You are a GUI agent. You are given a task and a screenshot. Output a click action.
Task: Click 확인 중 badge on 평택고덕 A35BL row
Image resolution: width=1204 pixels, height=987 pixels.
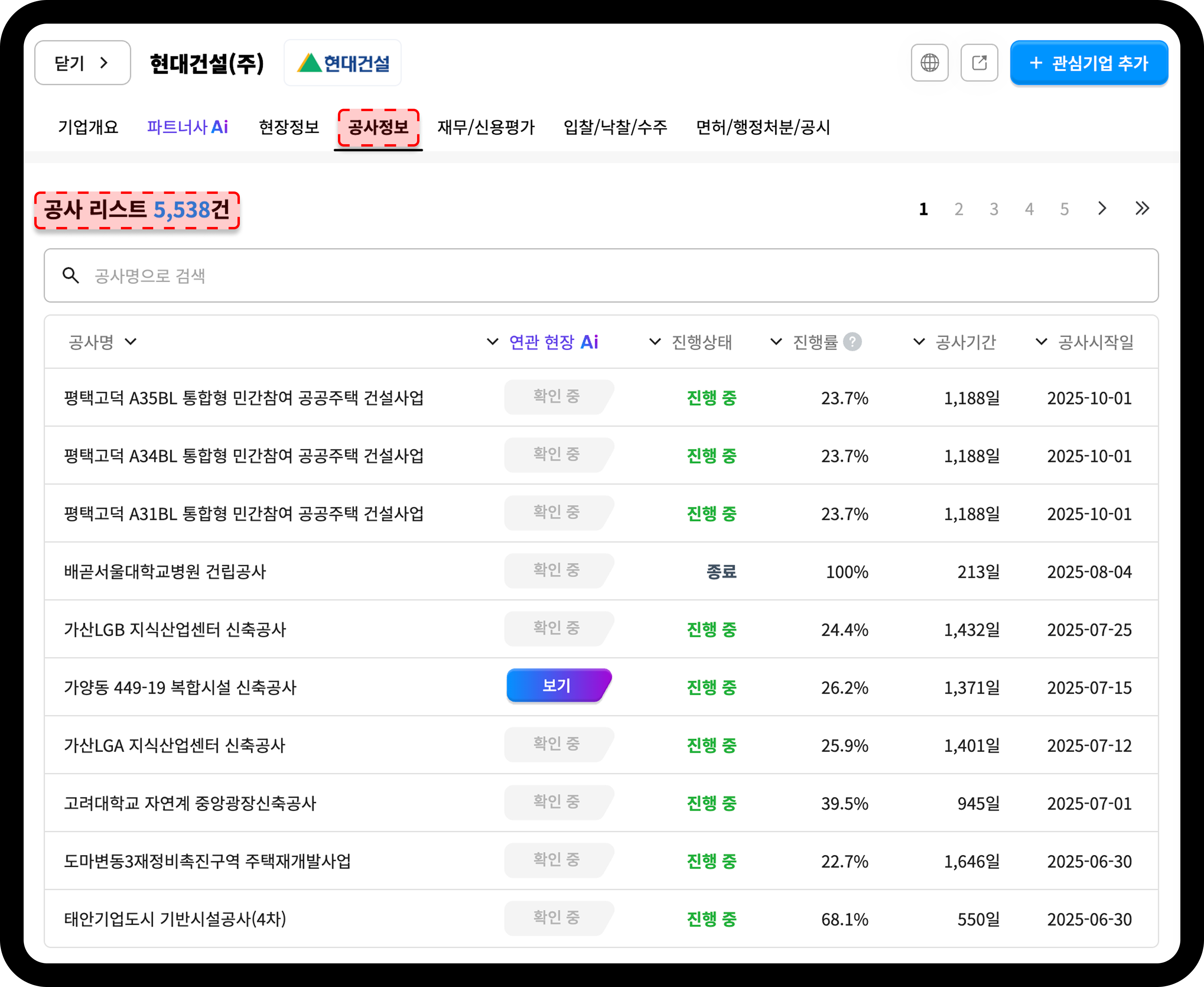point(559,397)
